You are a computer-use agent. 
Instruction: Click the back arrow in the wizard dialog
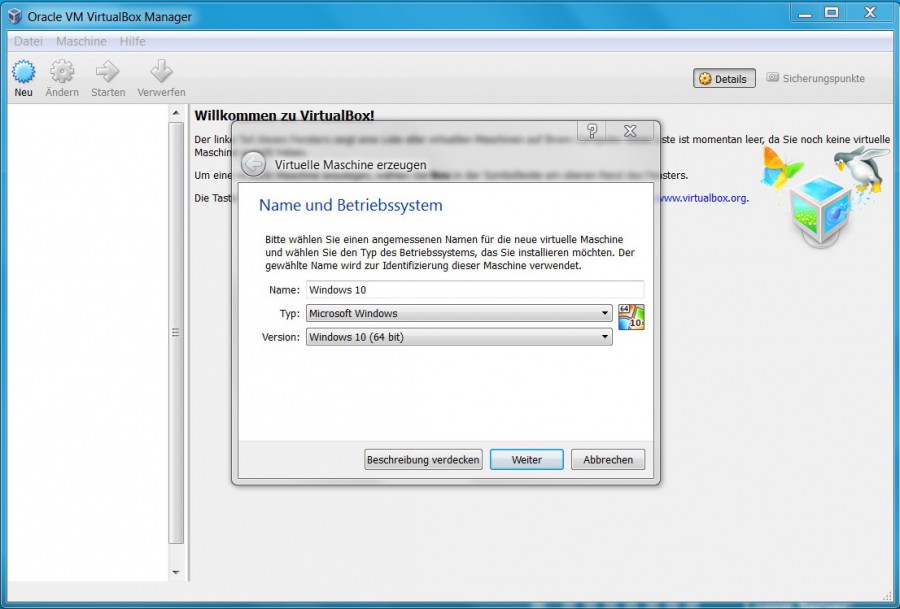[253, 165]
